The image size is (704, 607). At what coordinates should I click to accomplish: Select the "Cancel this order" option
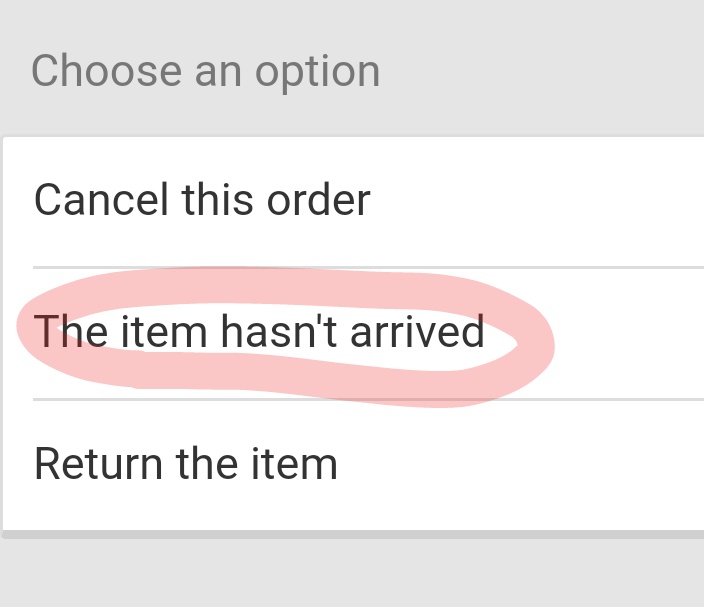202,201
